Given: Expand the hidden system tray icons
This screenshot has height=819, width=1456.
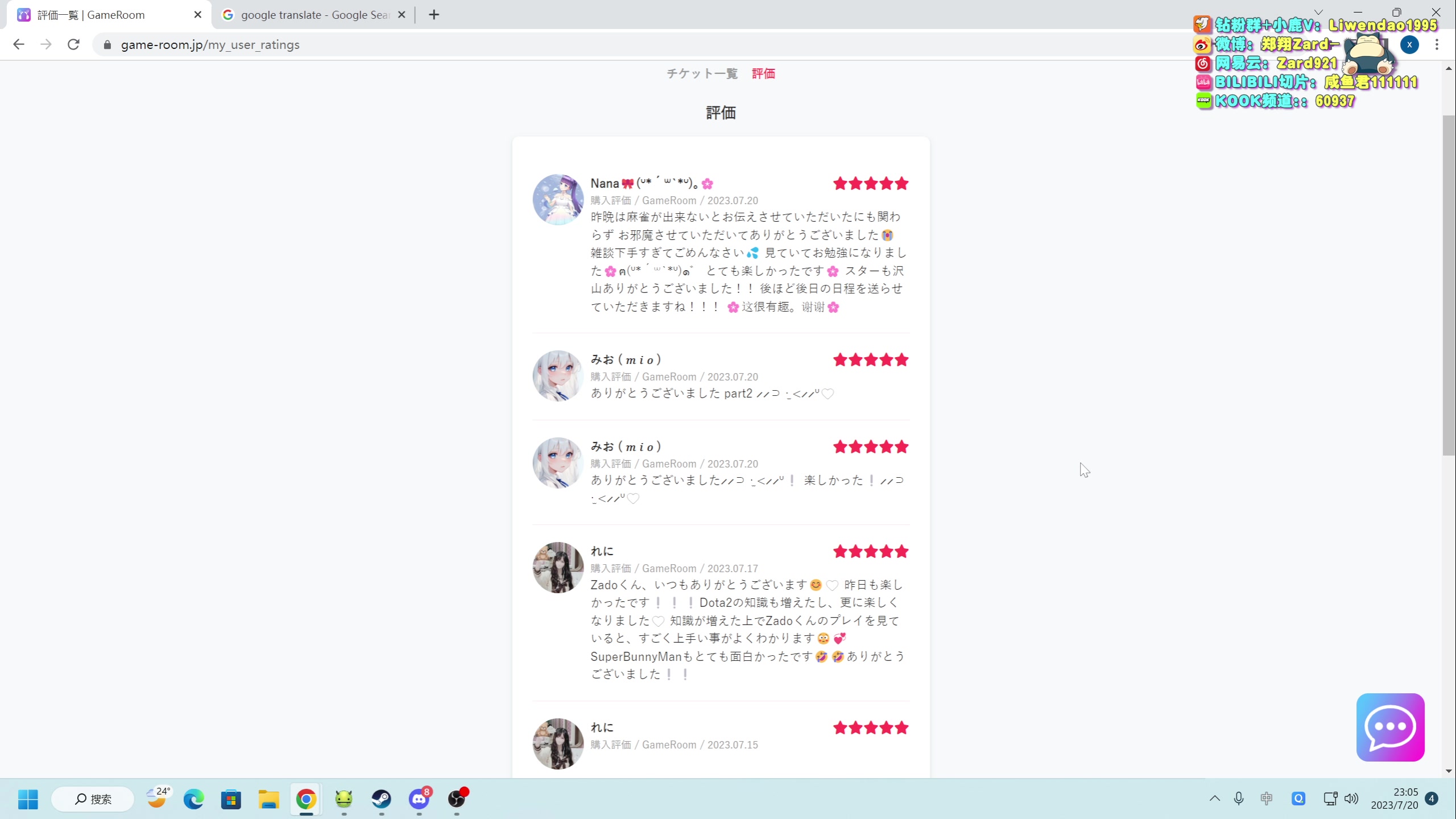Looking at the screenshot, I should pos(1214,799).
